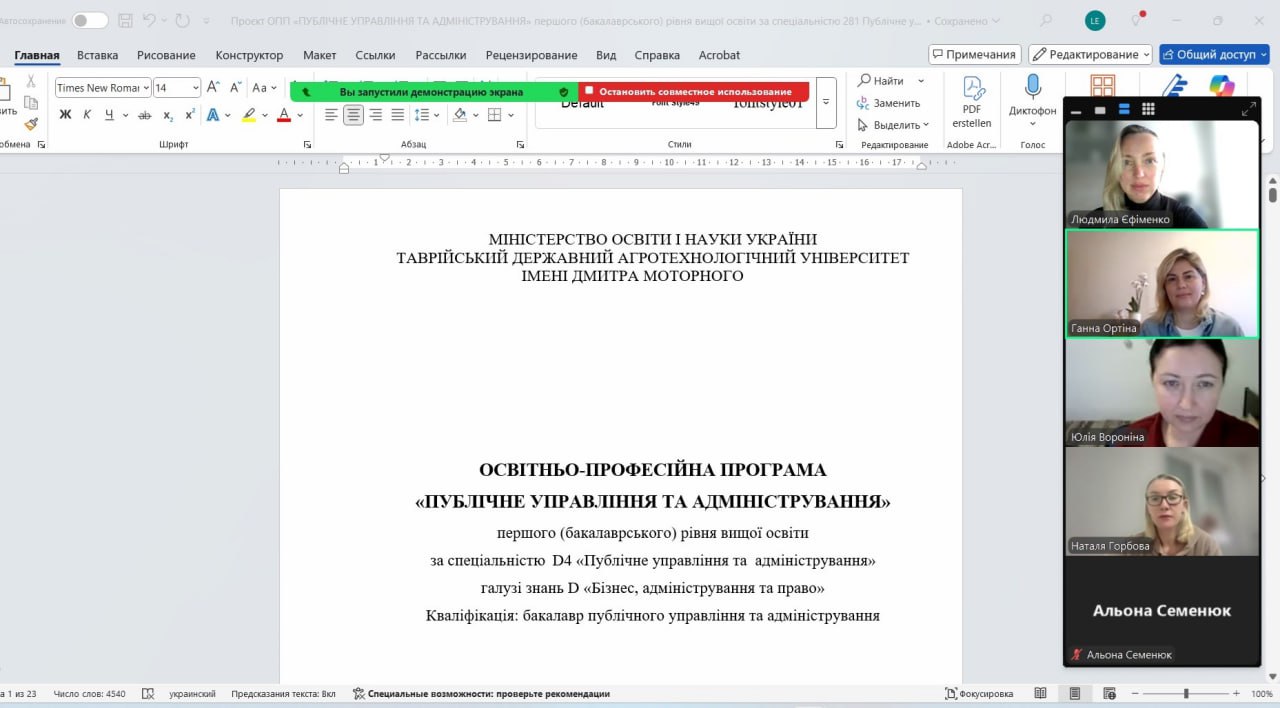The image size is (1280, 708).
Task: Click Общий доступ share button
Action: pyautogui.click(x=1214, y=54)
